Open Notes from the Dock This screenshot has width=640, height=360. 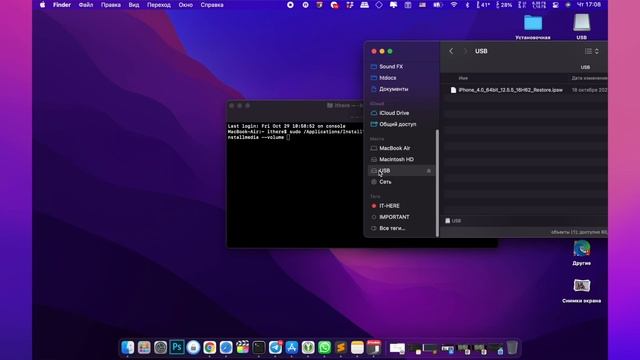click(x=357, y=347)
